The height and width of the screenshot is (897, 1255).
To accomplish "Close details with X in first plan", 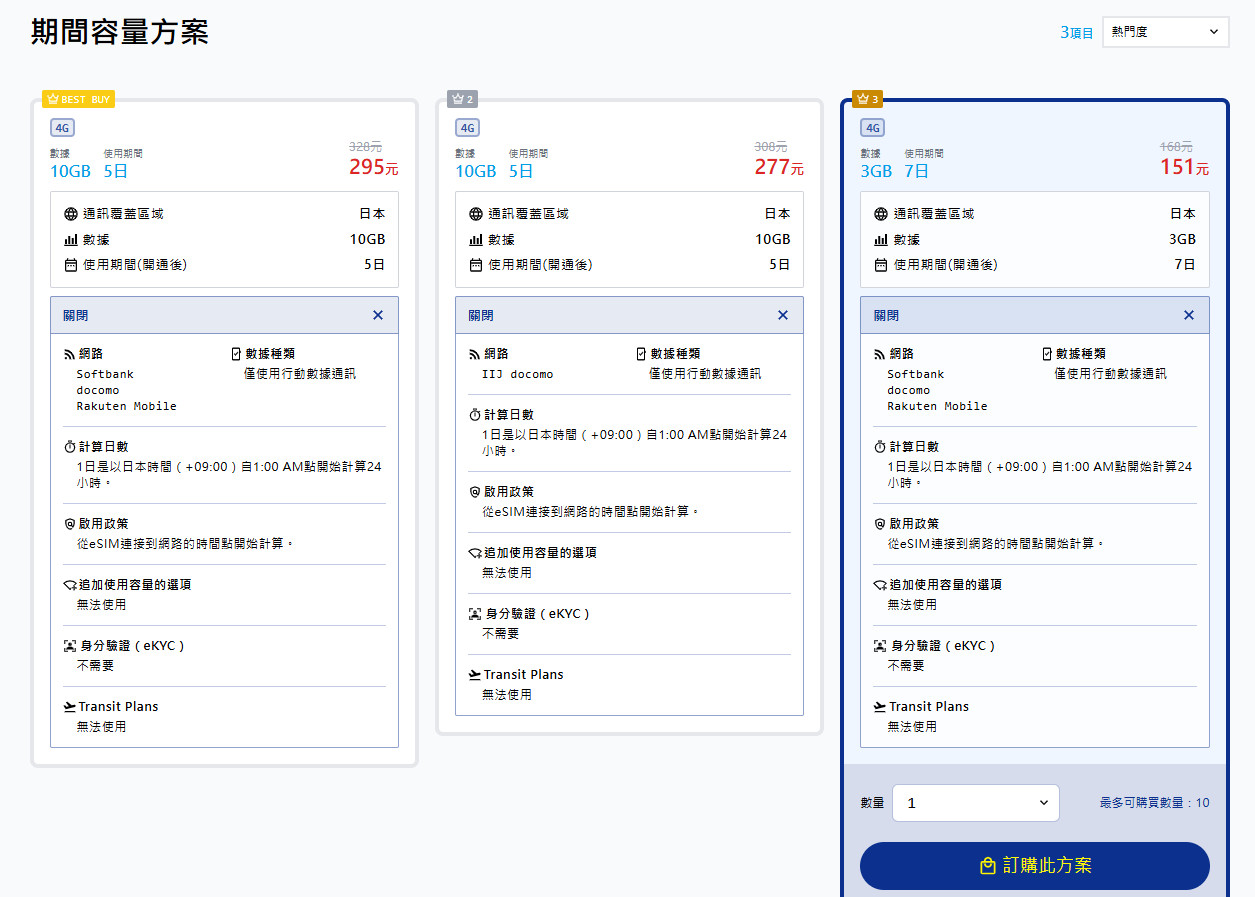I will click(378, 315).
